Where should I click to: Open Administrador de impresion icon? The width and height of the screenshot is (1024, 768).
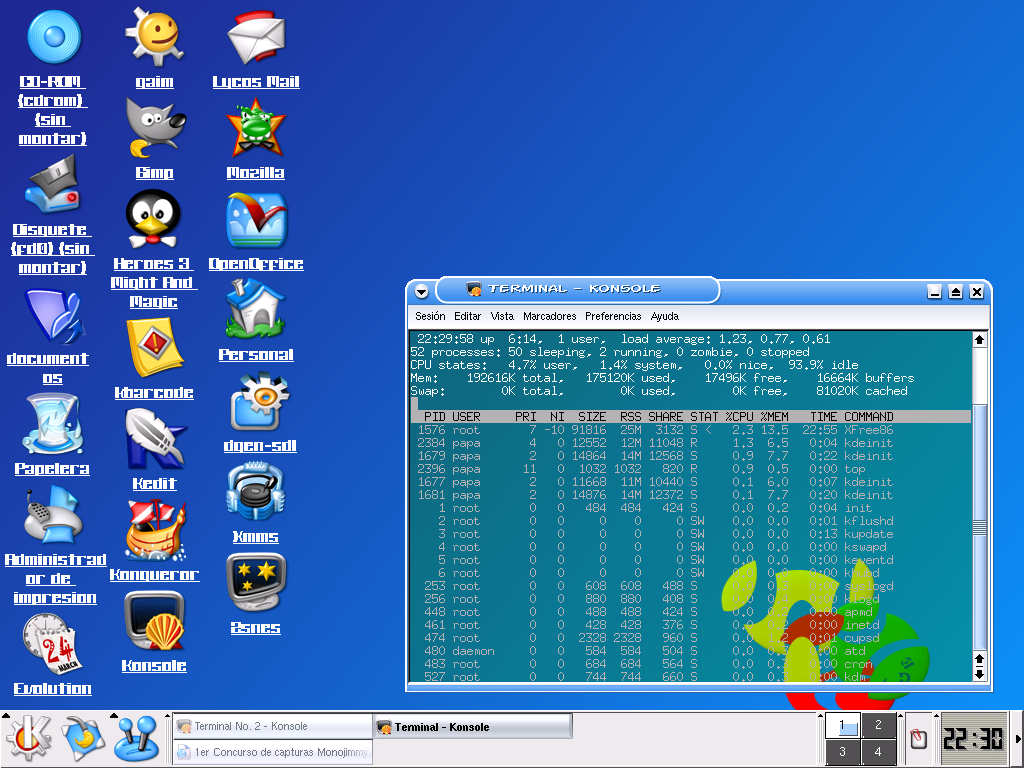52,515
